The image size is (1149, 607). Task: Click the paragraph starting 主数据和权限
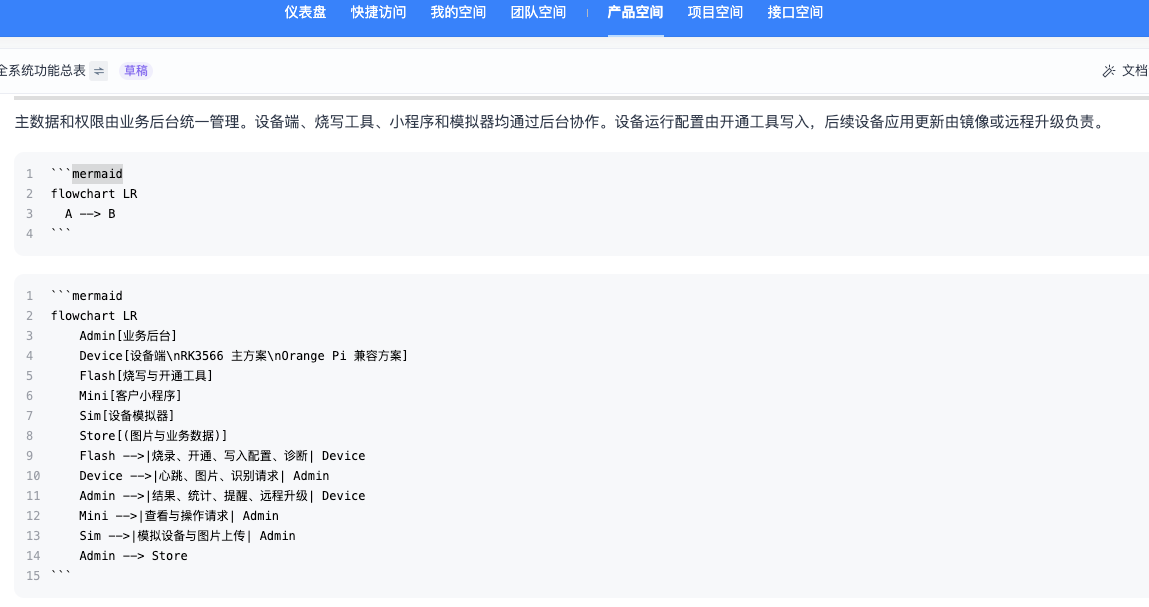pos(560,122)
